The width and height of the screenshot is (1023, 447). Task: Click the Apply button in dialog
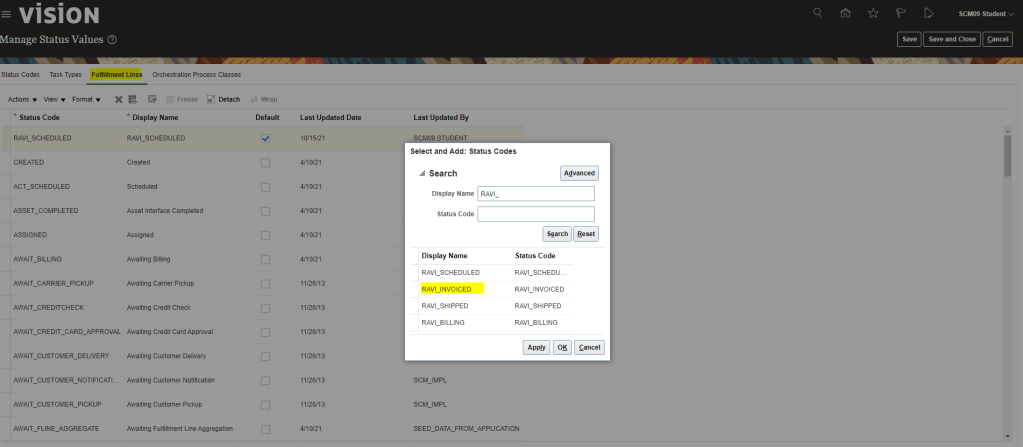click(x=536, y=347)
